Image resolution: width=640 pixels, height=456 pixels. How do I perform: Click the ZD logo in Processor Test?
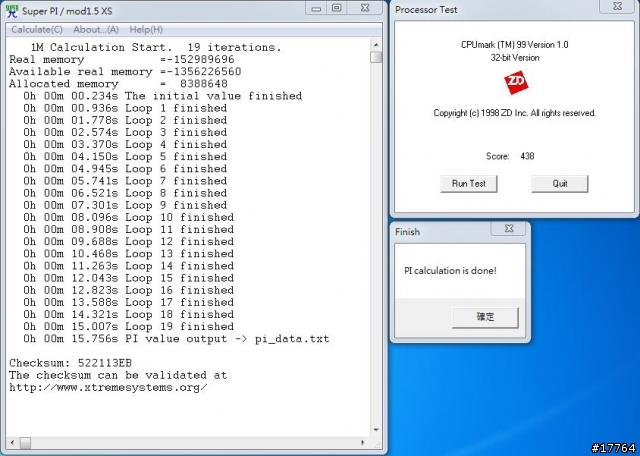point(516,83)
